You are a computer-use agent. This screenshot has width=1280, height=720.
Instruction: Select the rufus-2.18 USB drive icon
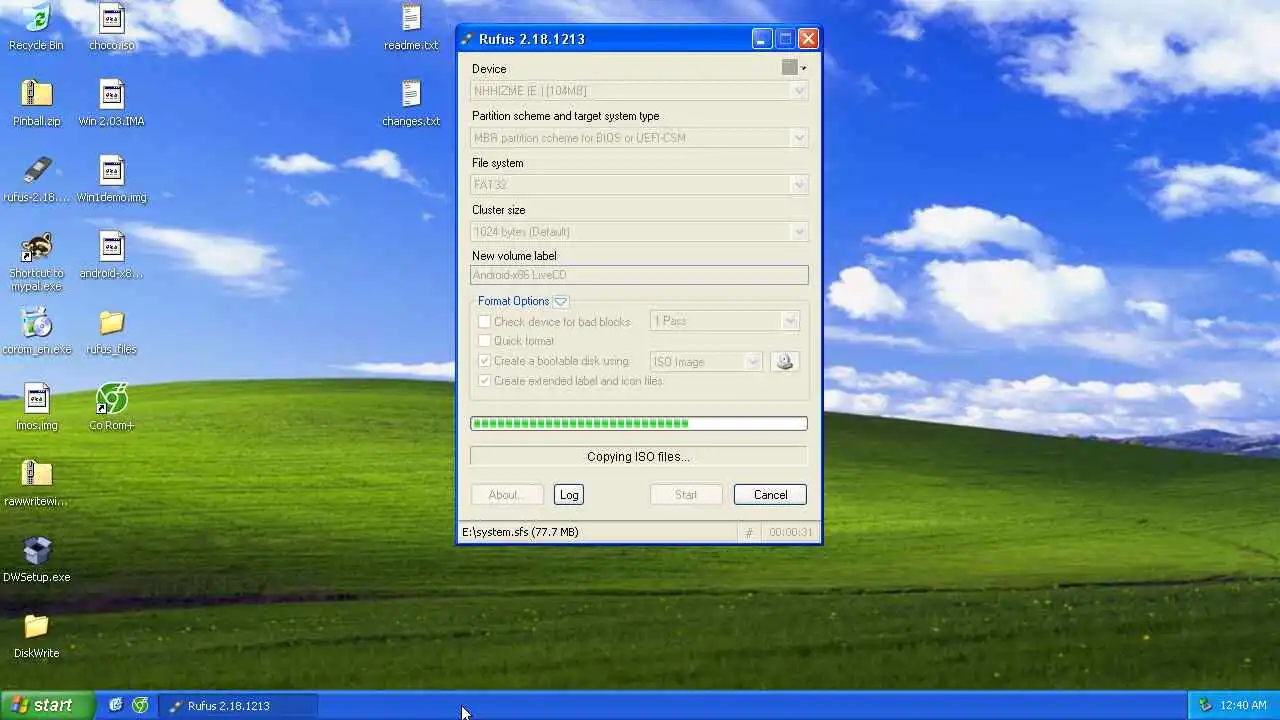click(36, 170)
